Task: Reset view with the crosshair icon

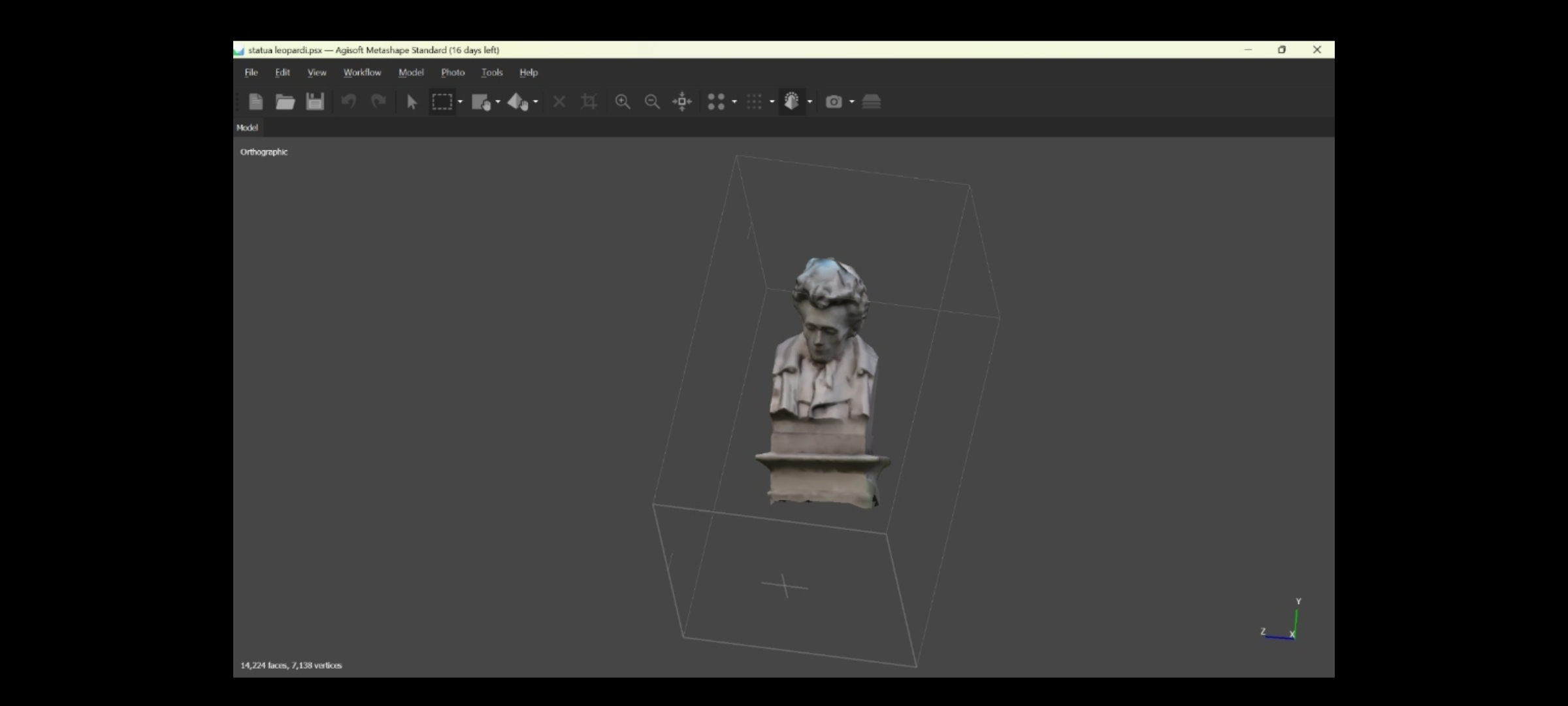Action: pyautogui.click(x=682, y=101)
